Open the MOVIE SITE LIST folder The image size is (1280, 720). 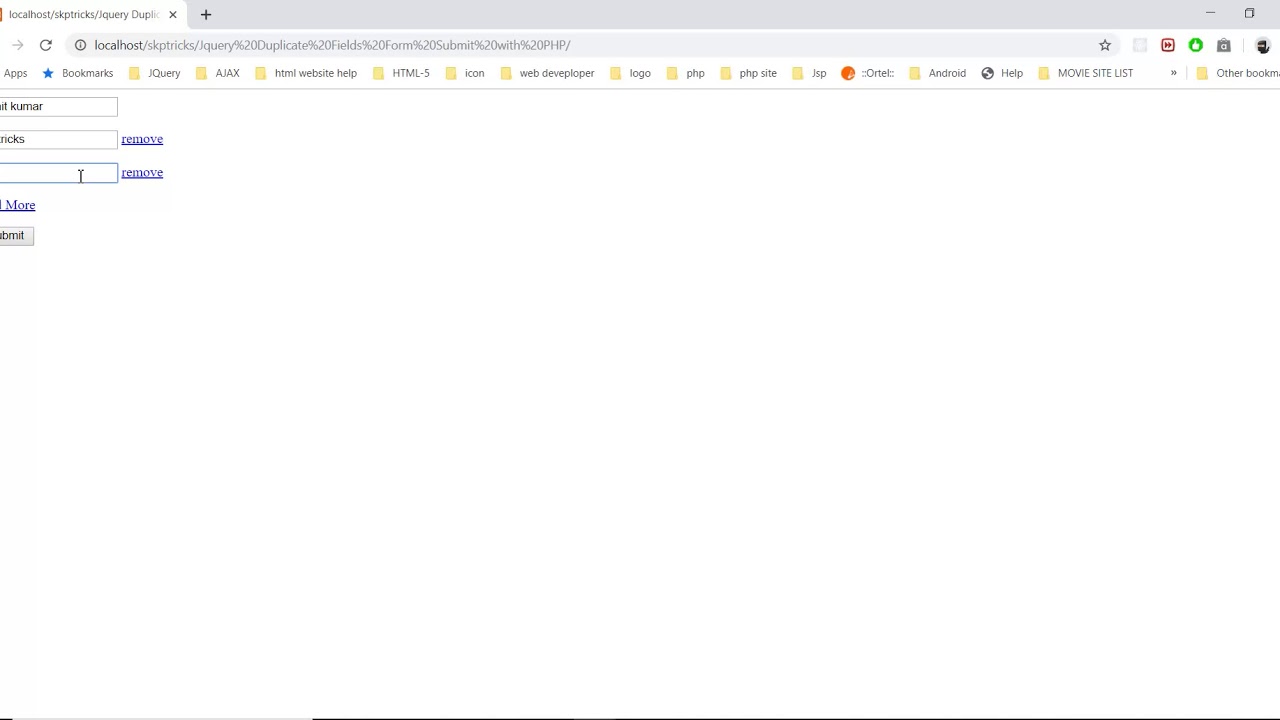(x=1086, y=73)
